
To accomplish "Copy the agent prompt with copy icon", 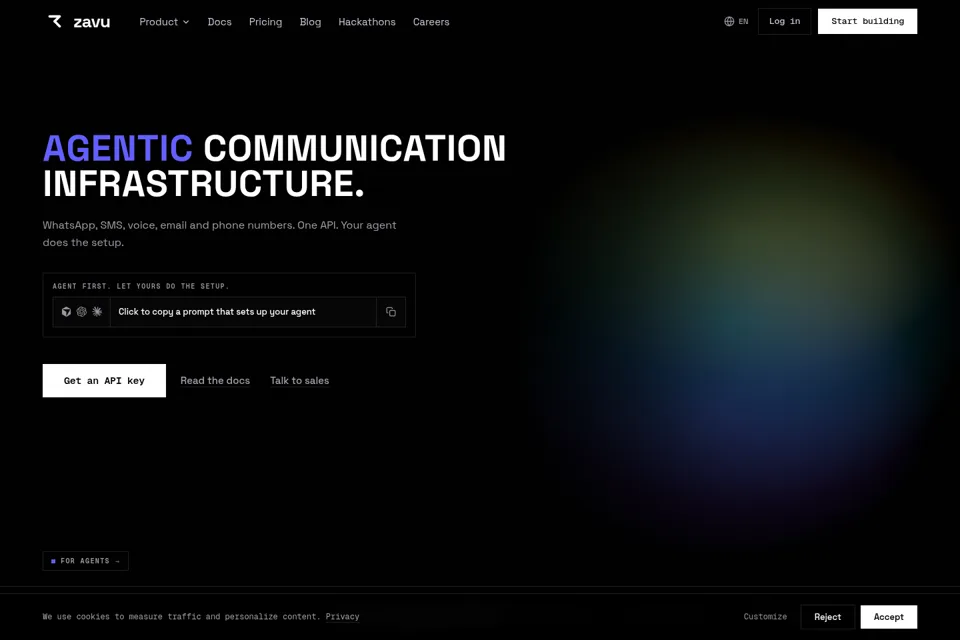I will pyautogui.click(x=391, y=312).
